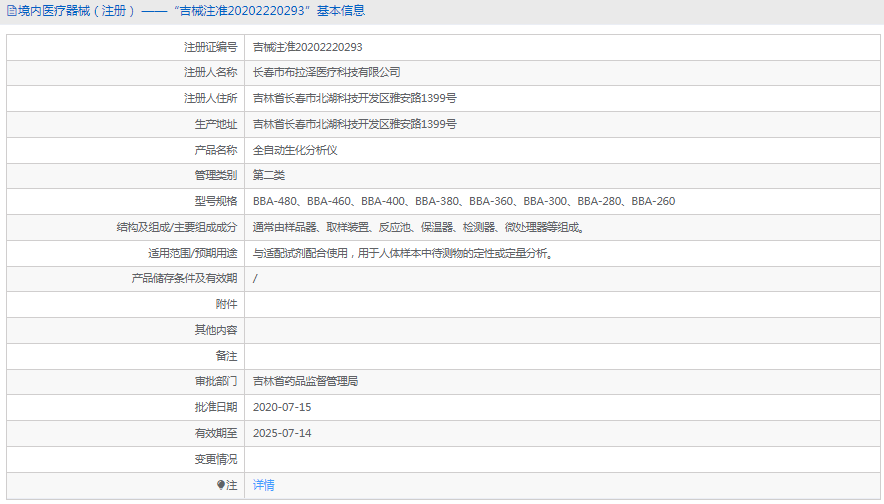Viewport: 884px width, 504px height.
Task: Click the document icon beside the page title
Action: [11, 11]
